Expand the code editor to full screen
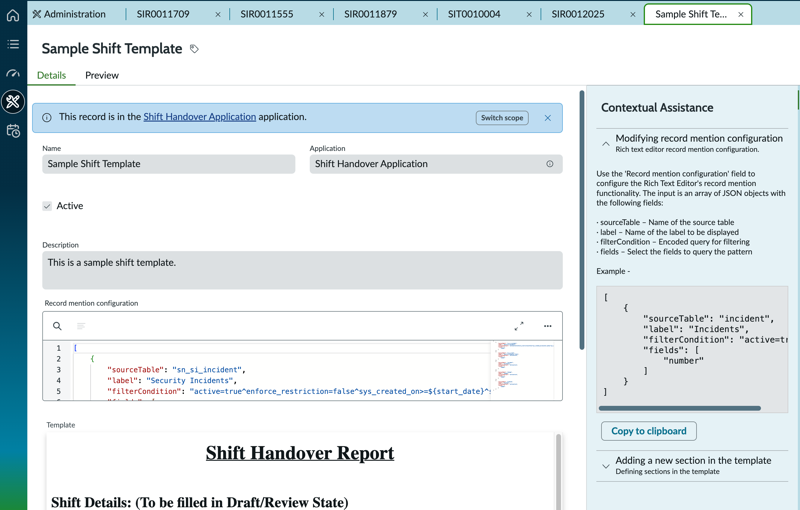 point(519,326)
